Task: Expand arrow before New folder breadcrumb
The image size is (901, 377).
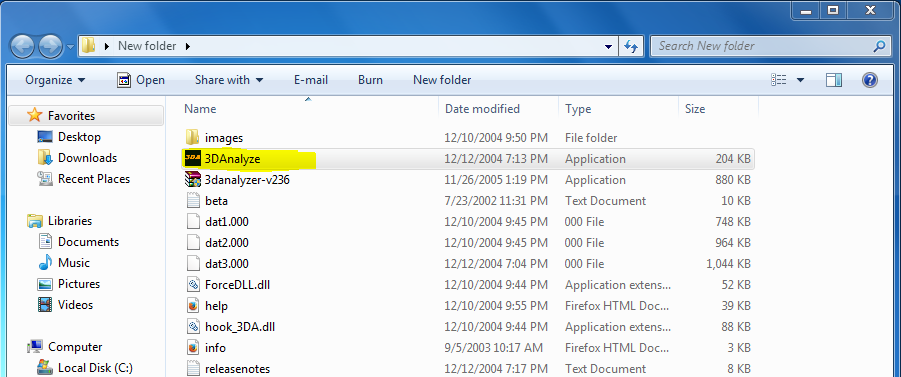Action: click(x=106, y=46)
